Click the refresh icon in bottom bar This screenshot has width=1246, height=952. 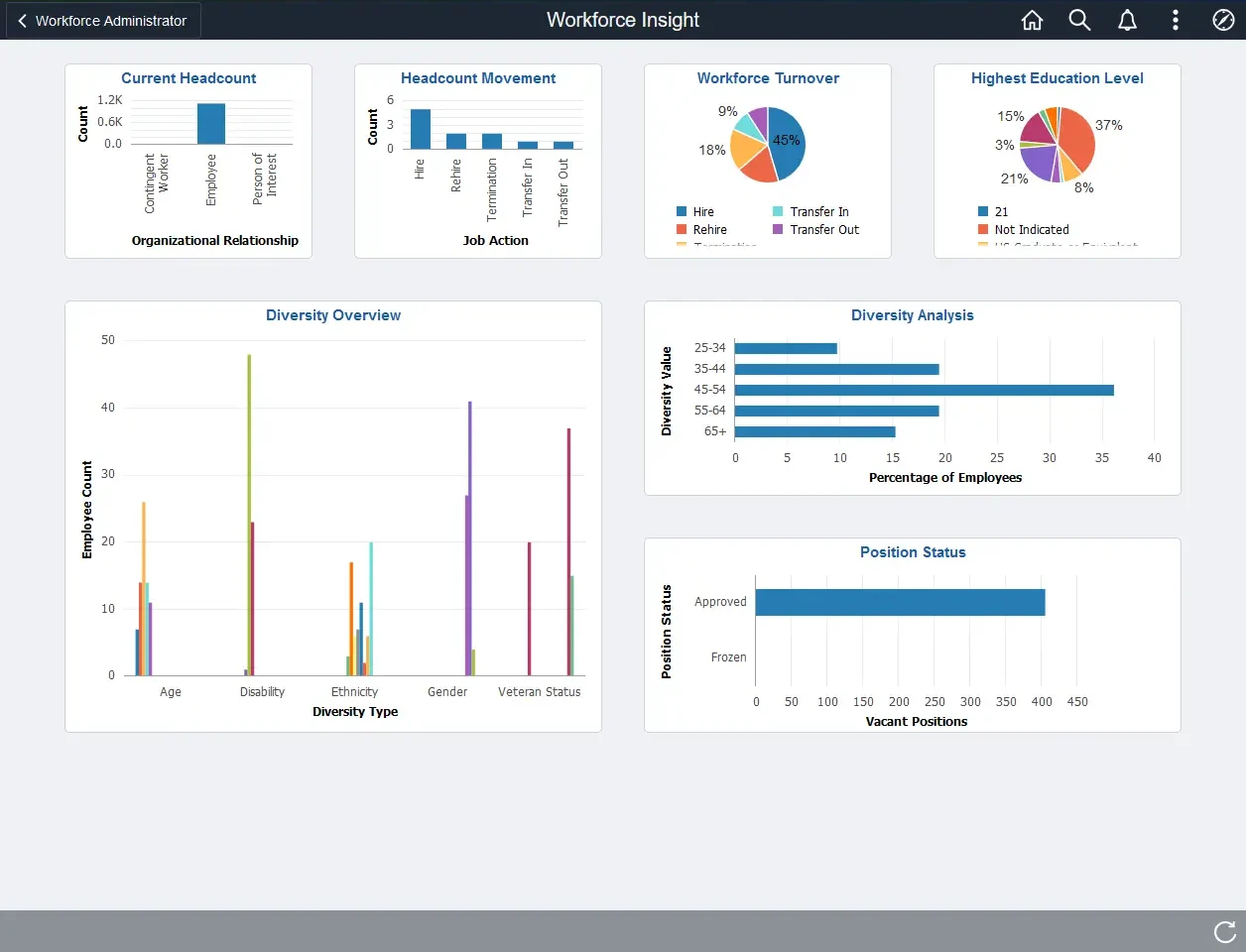pyautogui.click(x=1225, y=931)
